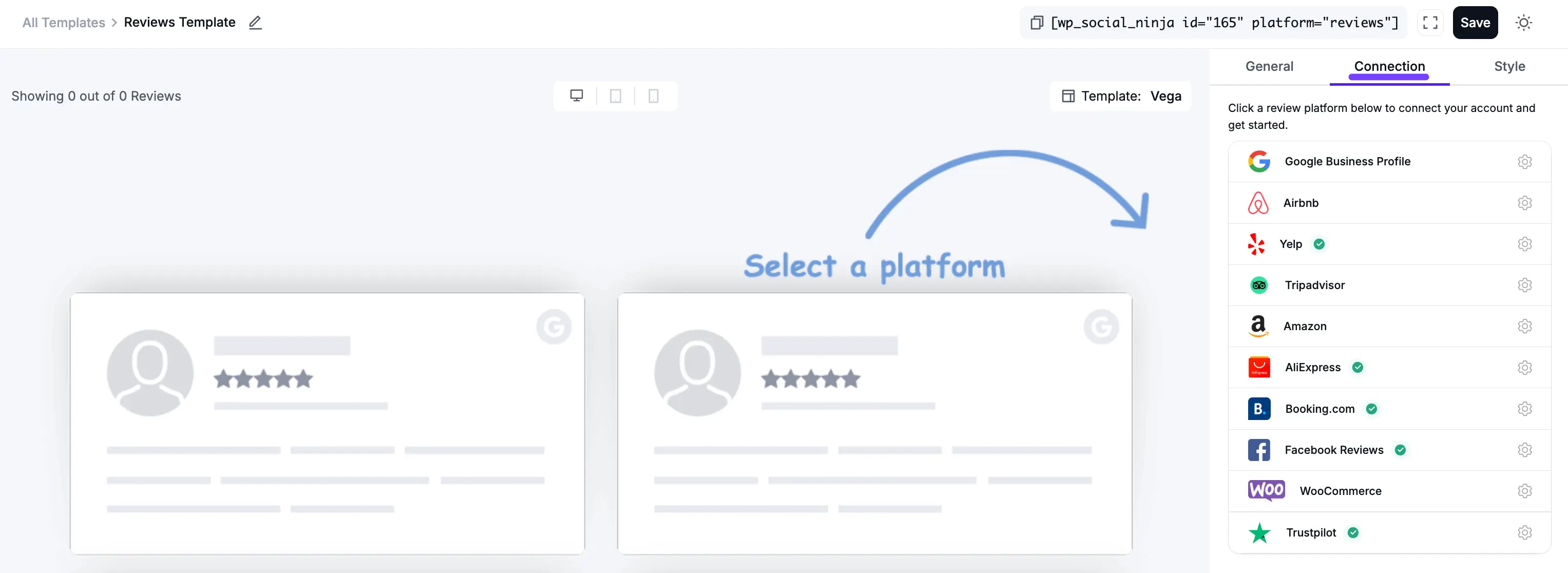
Task: Open Trustpilot settings gear
Action: [x=1525, y=531]
